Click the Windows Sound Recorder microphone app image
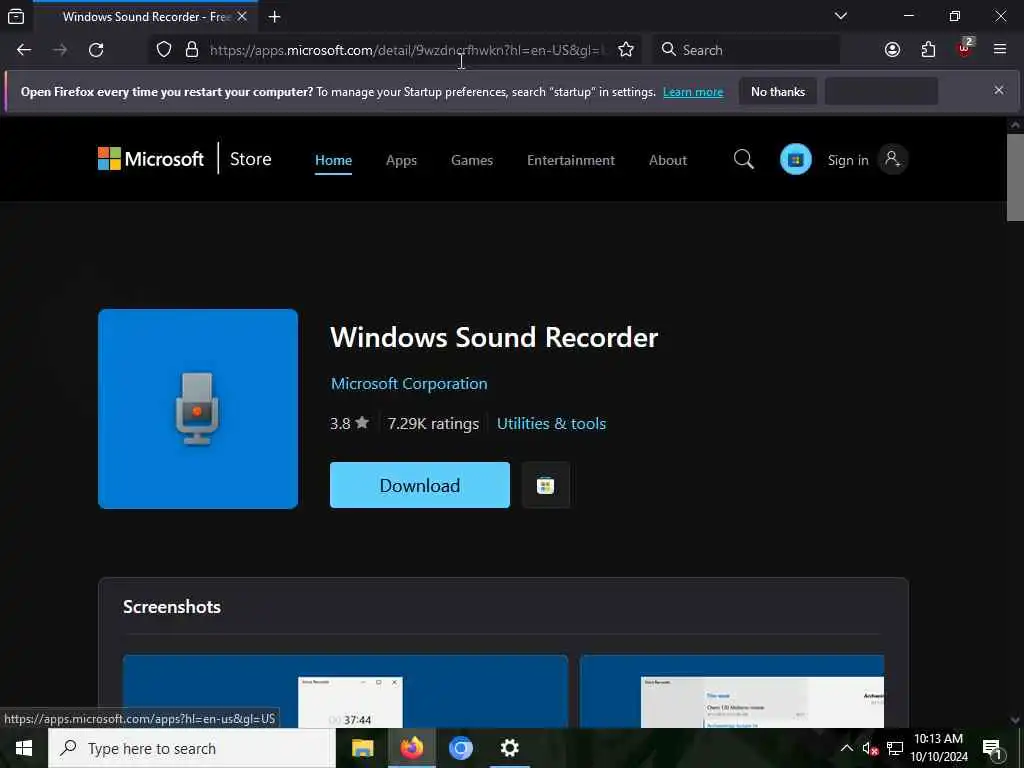 198,409
